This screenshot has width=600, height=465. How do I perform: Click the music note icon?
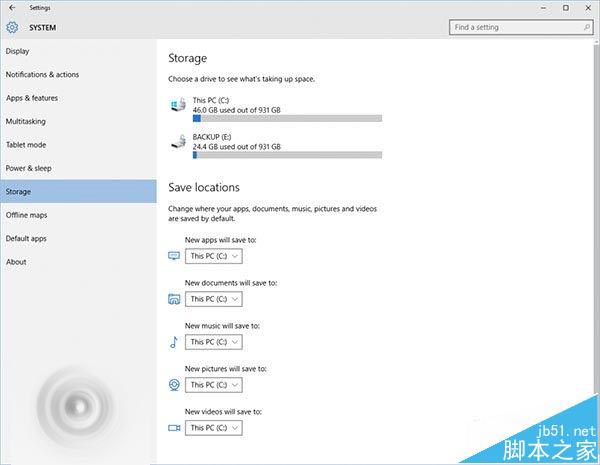point(174,342)
